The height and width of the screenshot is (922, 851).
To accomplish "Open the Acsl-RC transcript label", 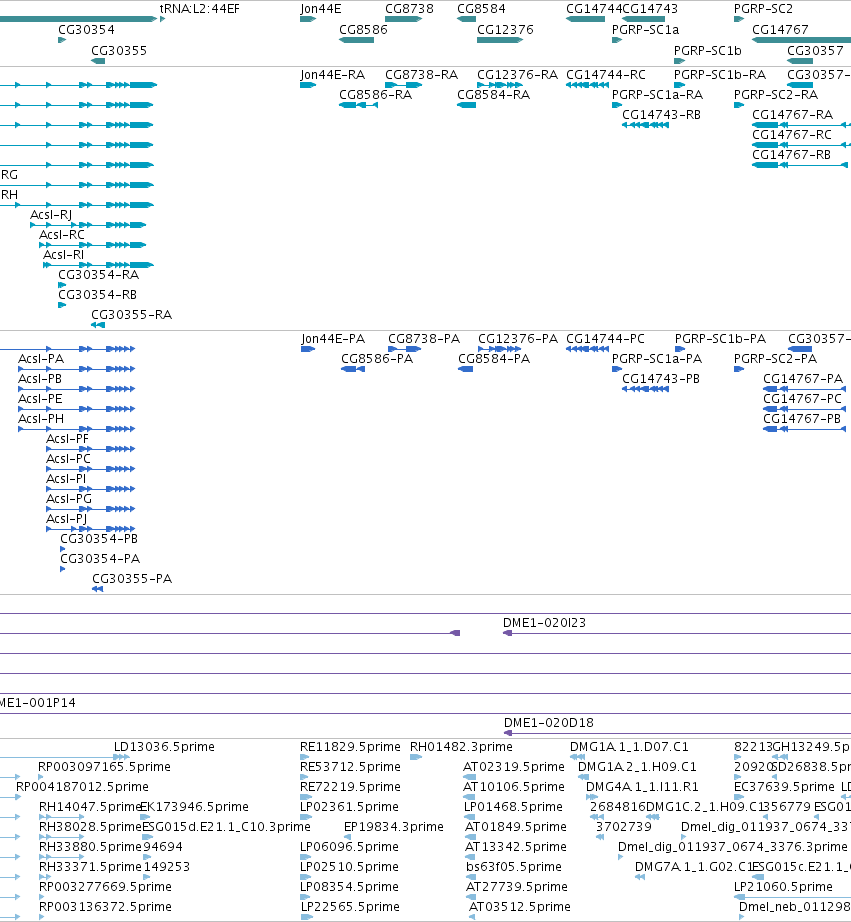I will point(62,235).
